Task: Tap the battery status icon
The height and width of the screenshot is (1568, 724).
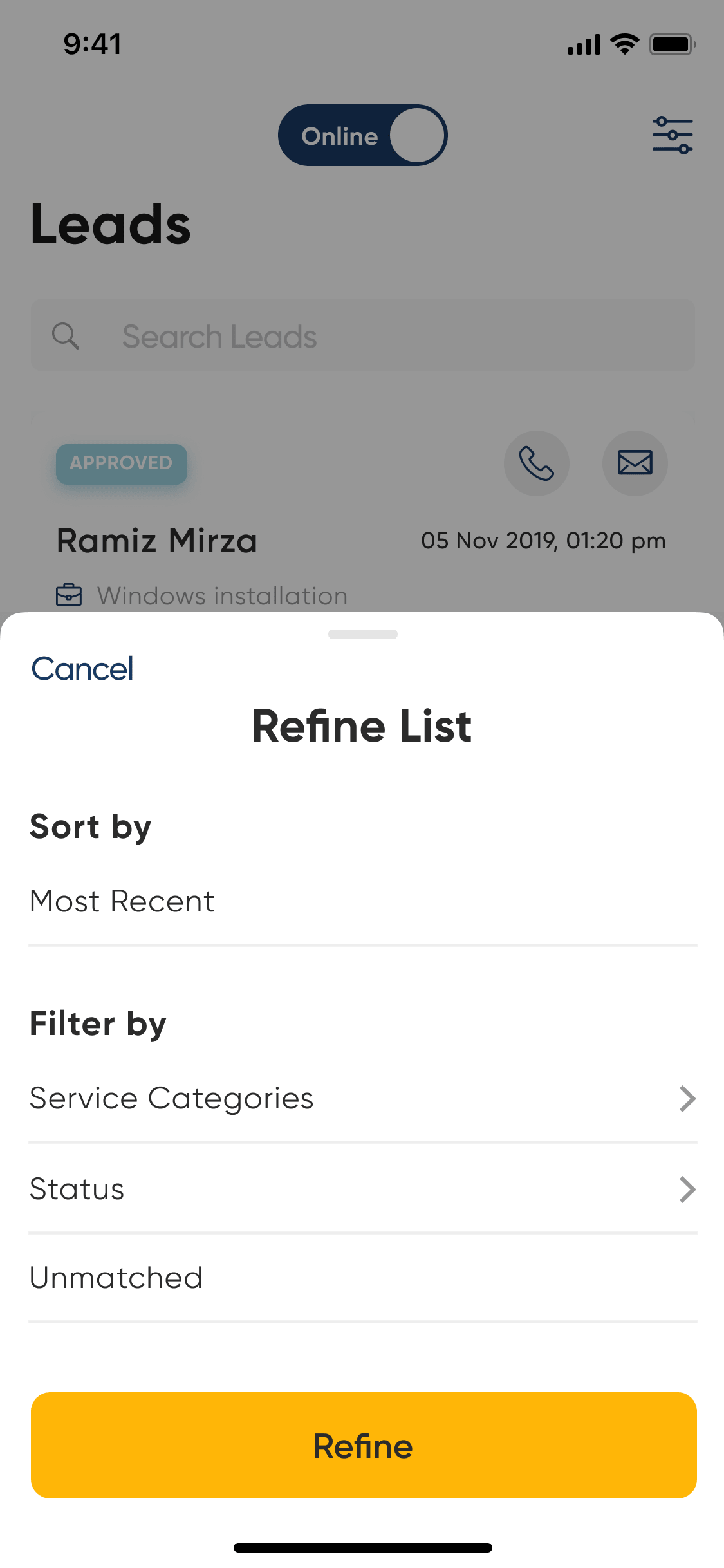Action: 672,44
